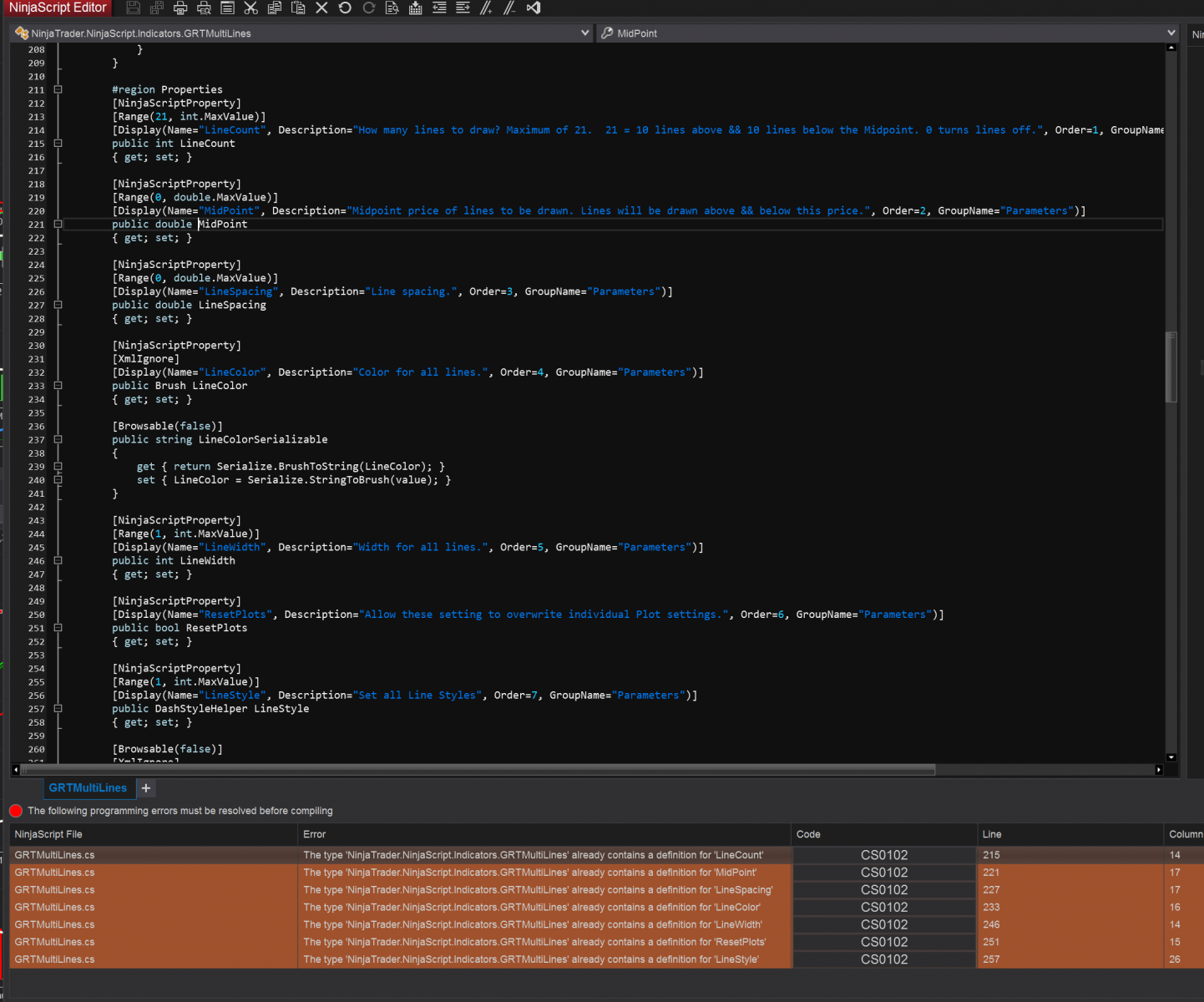Click the horizontal scrollbar of code editor
The image size is (1204, 1002).
coord(476,770)
